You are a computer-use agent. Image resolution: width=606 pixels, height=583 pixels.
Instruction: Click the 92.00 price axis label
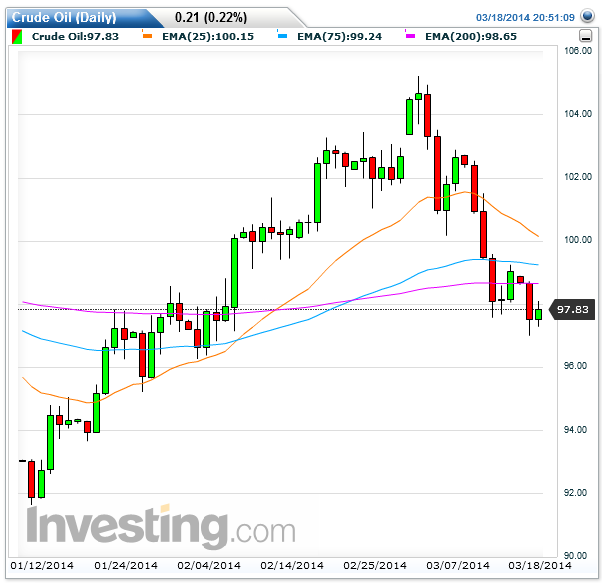575,493
